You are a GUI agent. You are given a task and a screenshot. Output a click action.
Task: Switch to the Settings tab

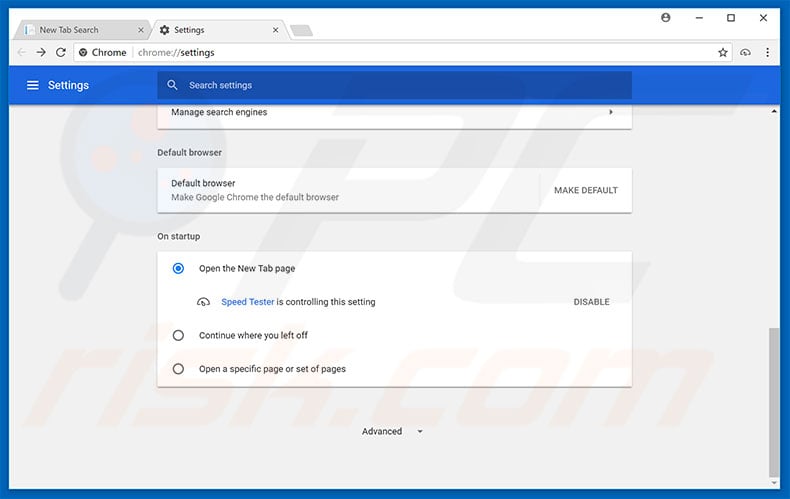pyautogui.click(x=218, y=30)
